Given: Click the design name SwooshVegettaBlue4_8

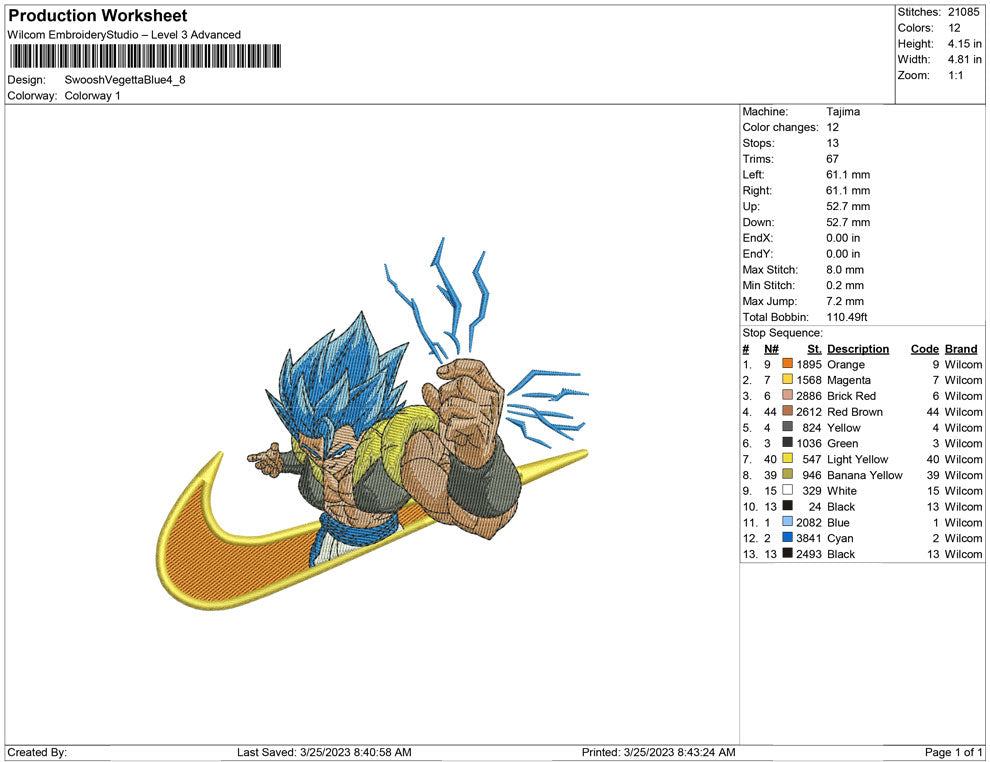Looking at the screenshot, I should pos(125,80).
